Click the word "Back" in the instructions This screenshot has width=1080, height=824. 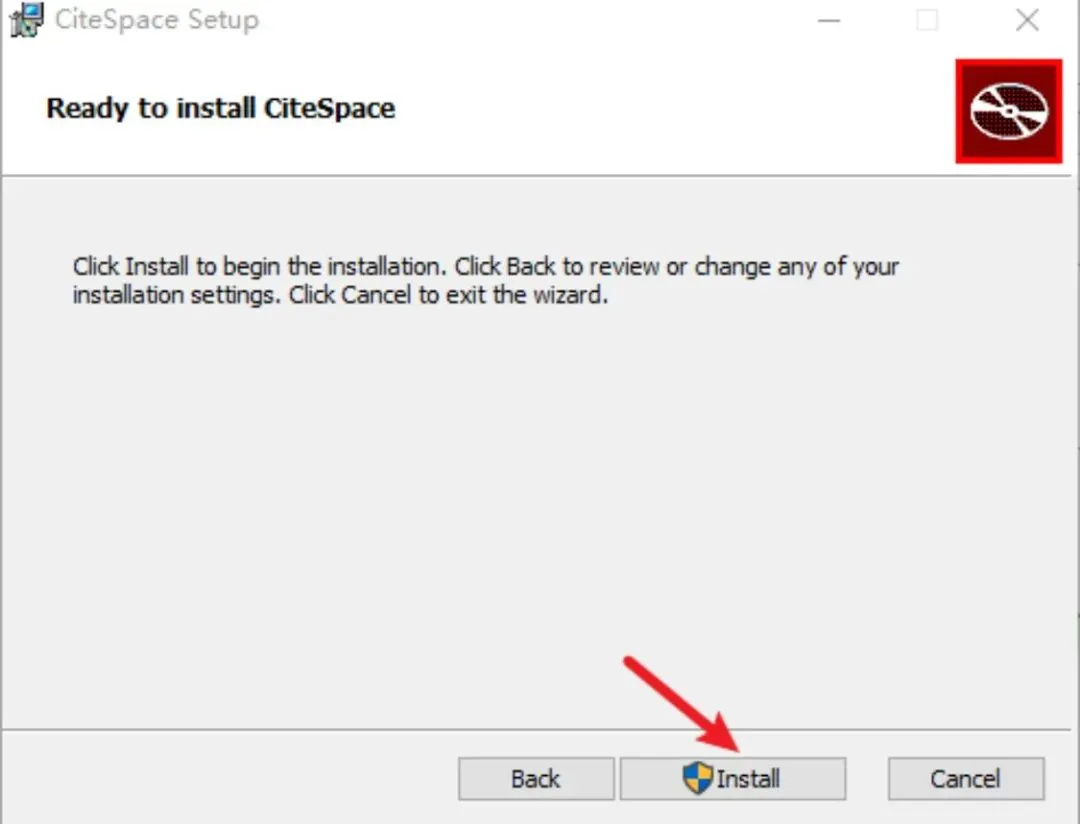531,266
